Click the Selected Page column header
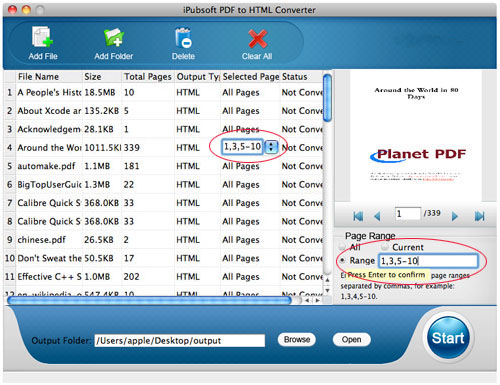 point(250,77)
